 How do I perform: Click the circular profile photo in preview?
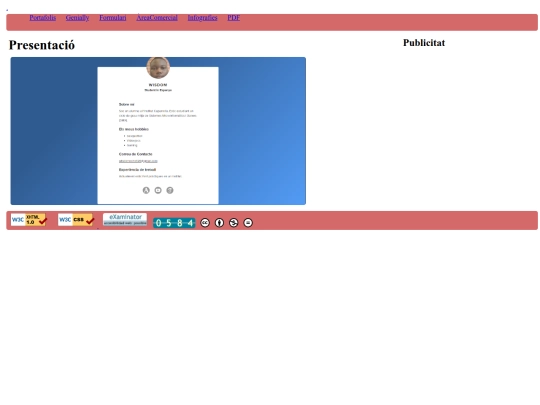(158, 68)
